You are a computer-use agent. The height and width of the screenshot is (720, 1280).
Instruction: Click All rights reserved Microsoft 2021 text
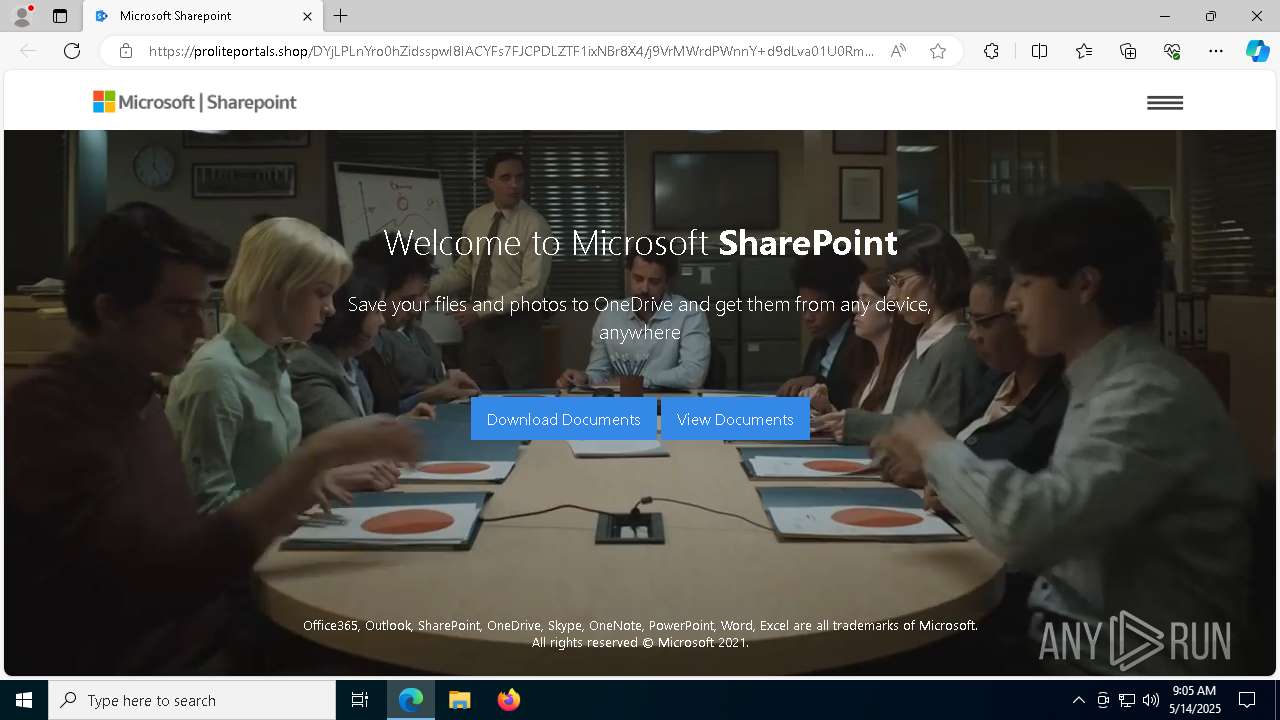(x=640, y=642)
